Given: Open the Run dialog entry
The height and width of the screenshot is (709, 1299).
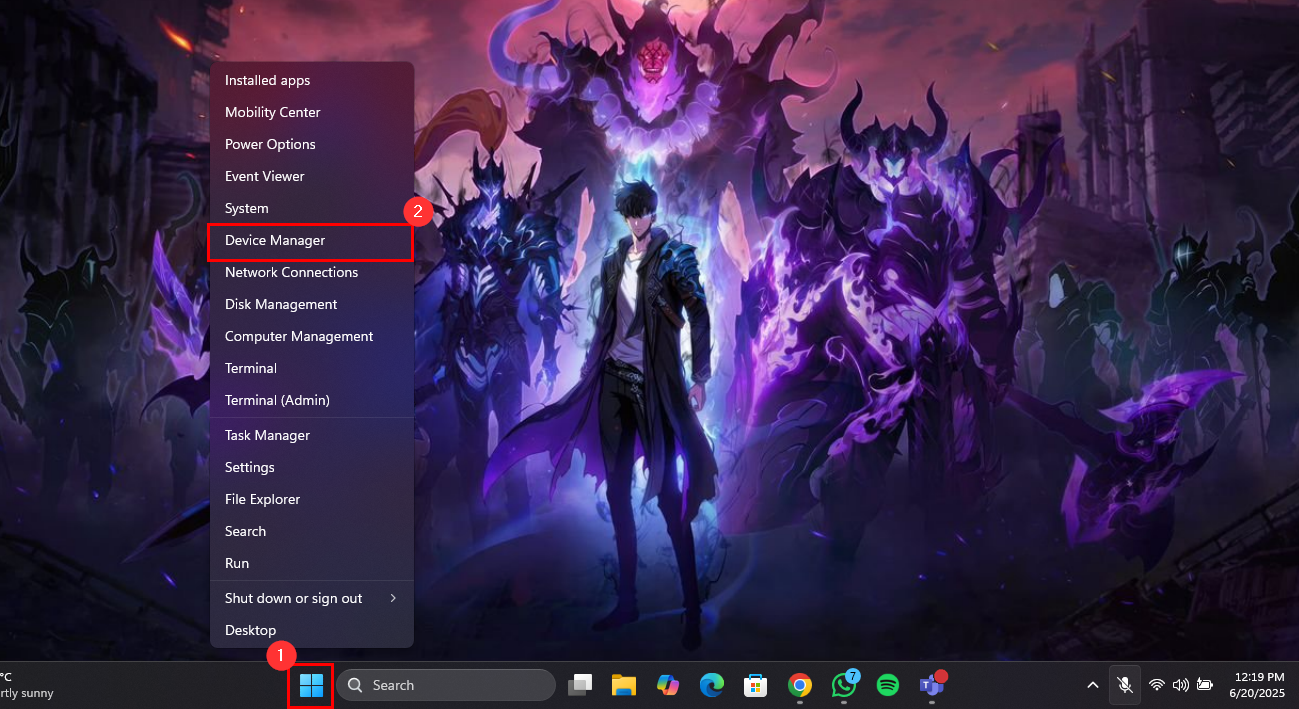Looking at the screenshot, I should pyautogui.click(x=312, y=563).
